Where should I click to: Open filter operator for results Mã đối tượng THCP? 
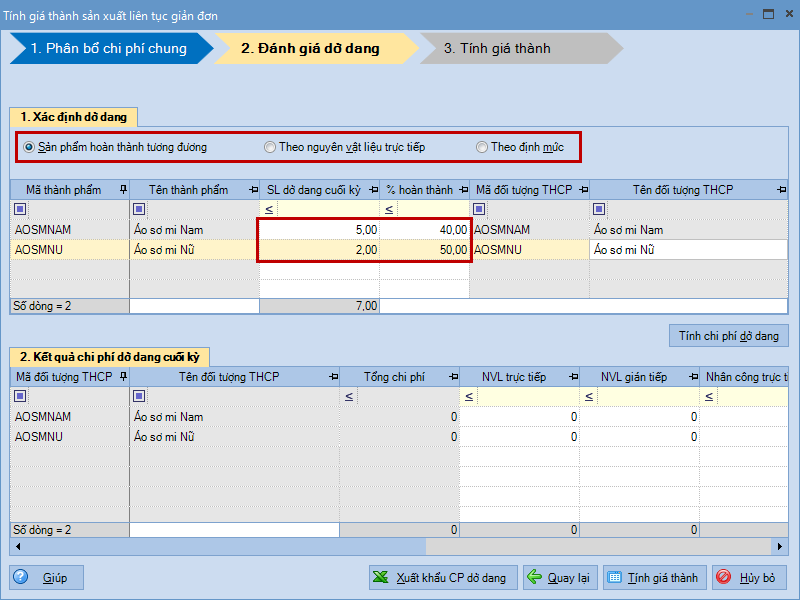click(20, 395)
